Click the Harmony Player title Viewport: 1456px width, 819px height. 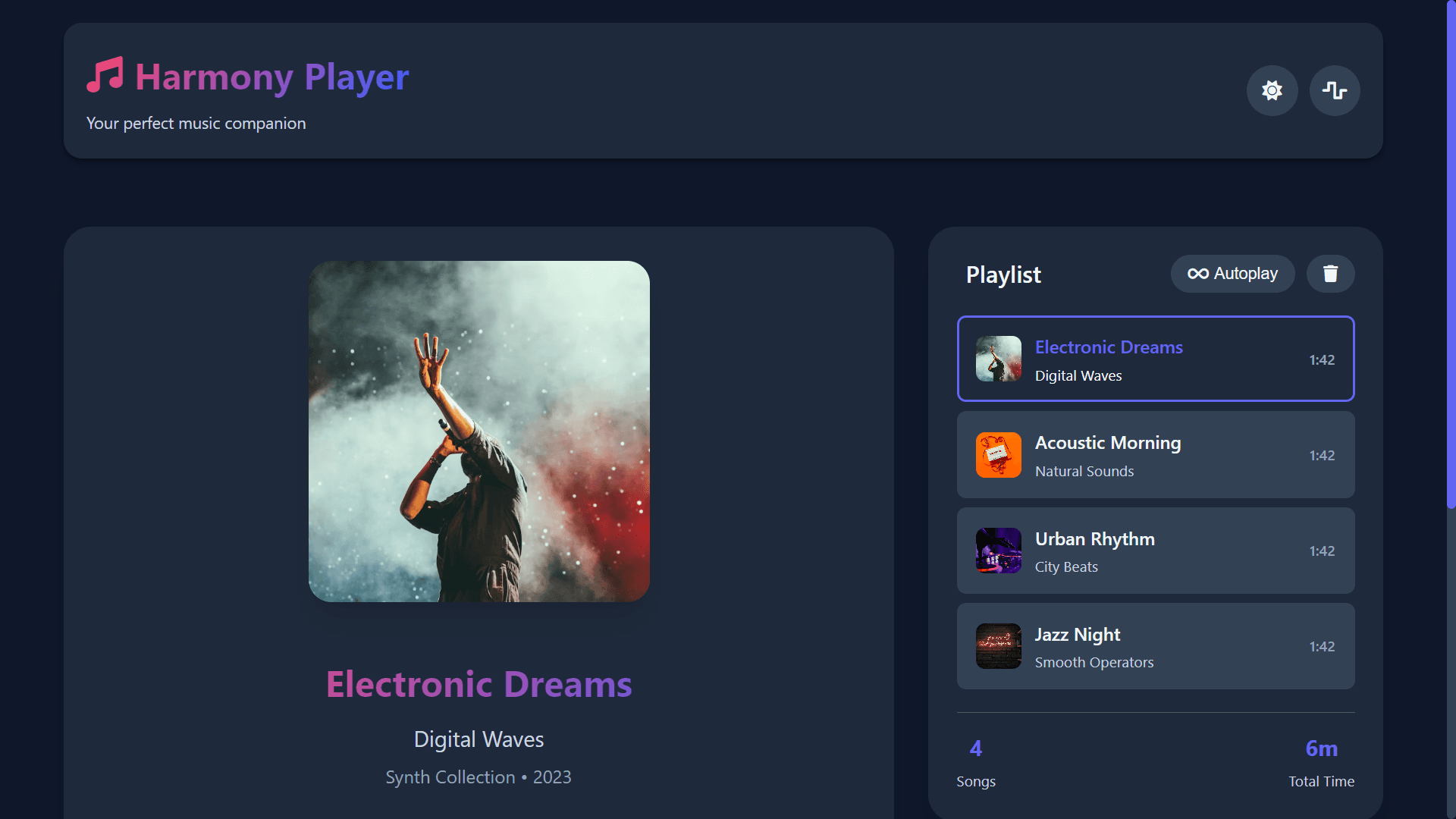(x=271, y=77)
